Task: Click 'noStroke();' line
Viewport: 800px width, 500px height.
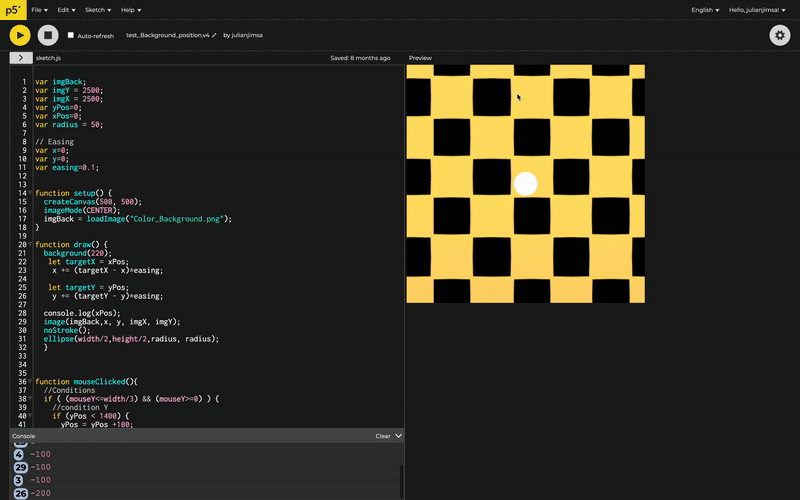Action: point(67,330)
